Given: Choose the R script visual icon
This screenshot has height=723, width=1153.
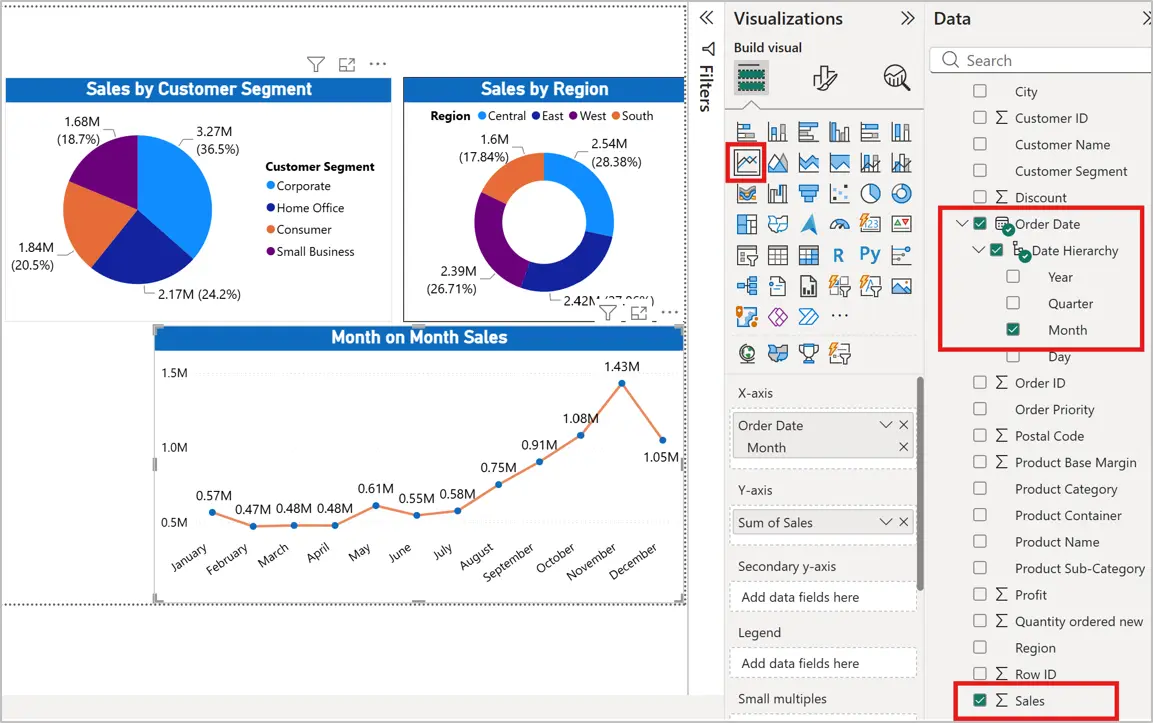Looking at the screenshot, I should [x=838, y=255].
